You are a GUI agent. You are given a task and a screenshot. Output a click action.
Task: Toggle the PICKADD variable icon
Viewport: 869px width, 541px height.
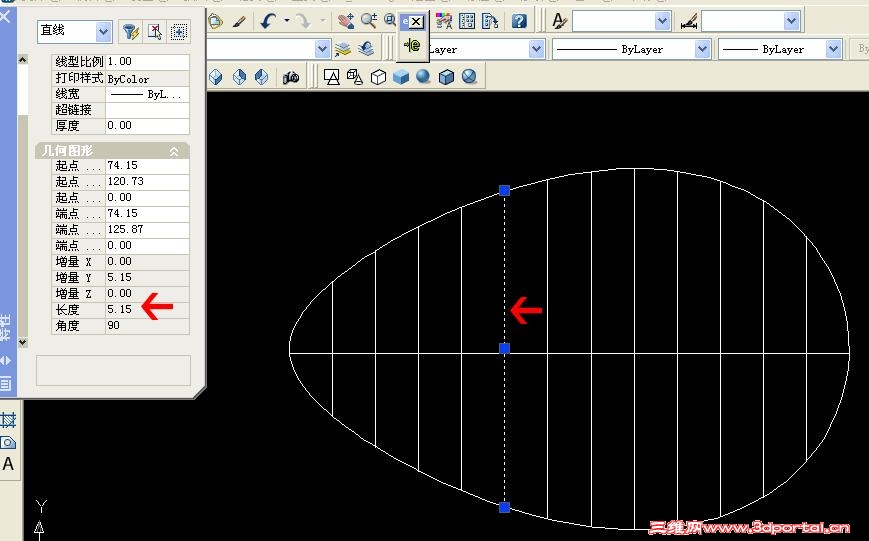coord(178,32)
